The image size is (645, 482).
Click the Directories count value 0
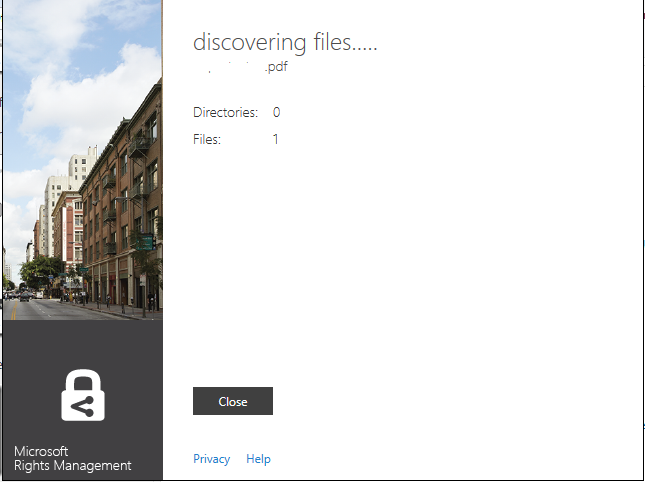pos(276,113)
